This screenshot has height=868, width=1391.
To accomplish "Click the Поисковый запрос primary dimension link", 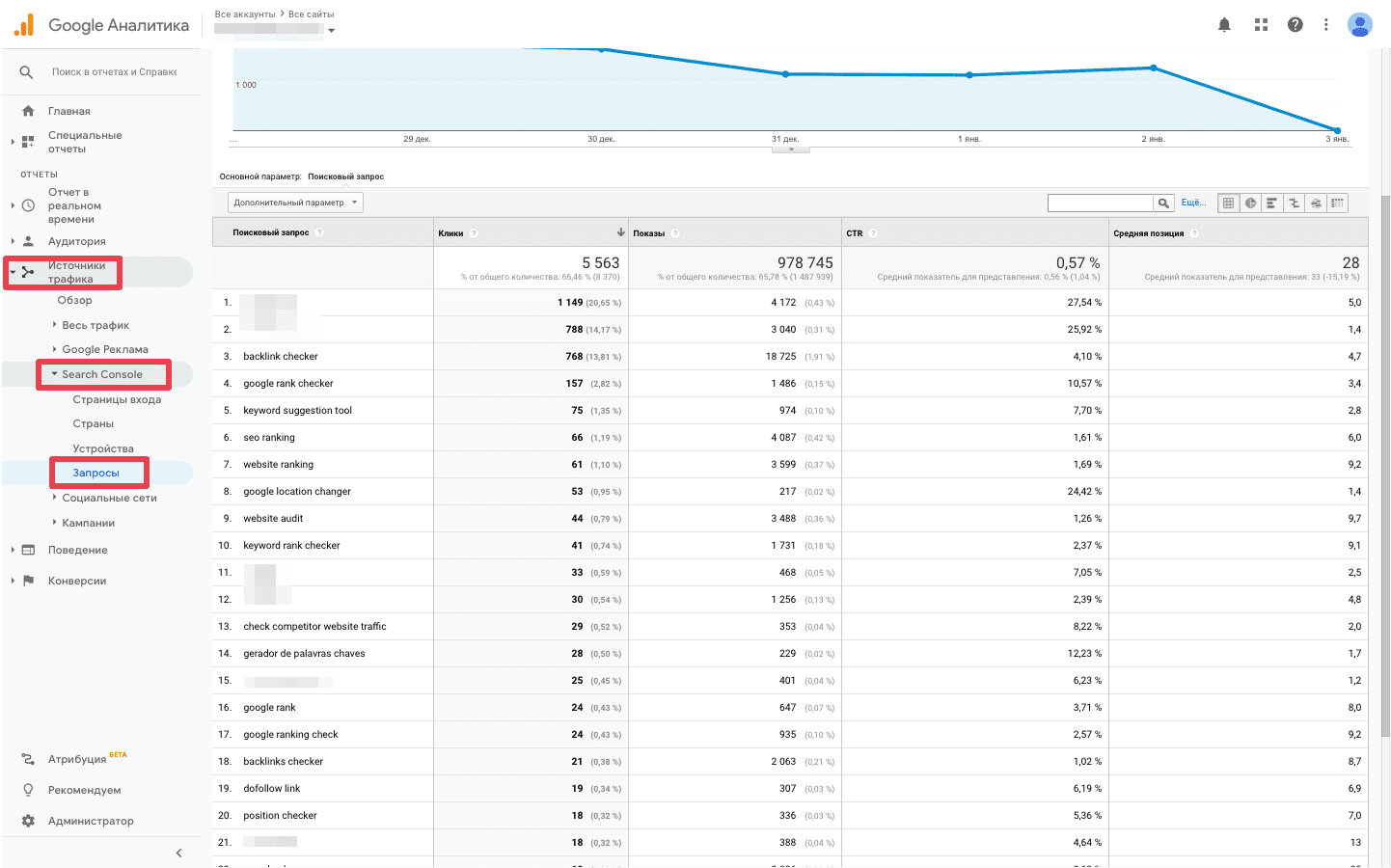I will click(x=345, y=176).
